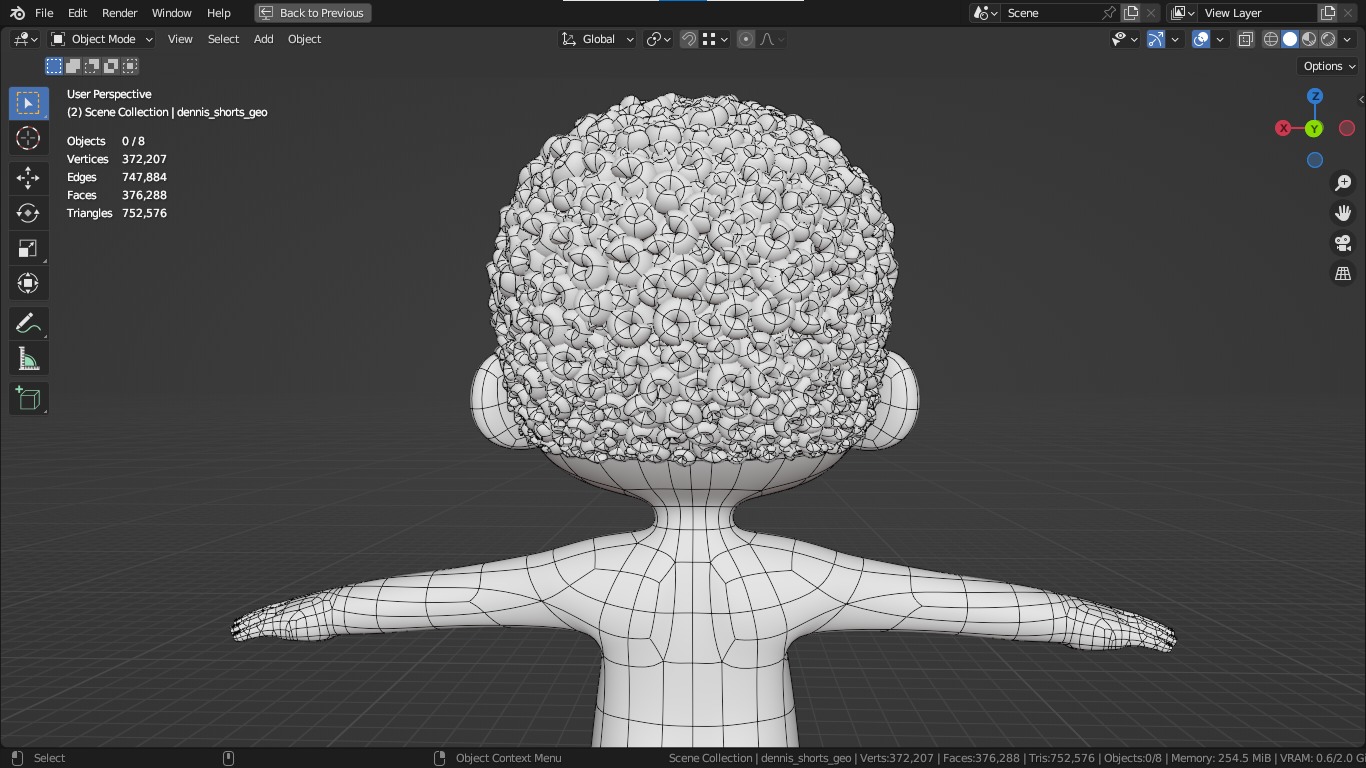Image resolution: width=1366 pixels, height=768 pixels.
Task: Switch perspective/orthographic grid icon
Action: coord(1343,273)
